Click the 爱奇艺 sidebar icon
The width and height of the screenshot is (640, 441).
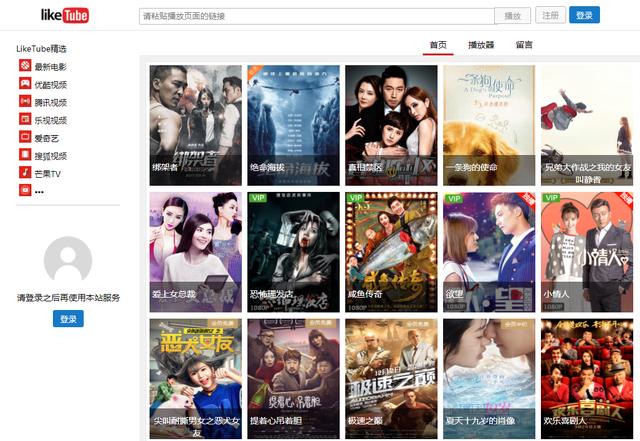coord(25,136)
